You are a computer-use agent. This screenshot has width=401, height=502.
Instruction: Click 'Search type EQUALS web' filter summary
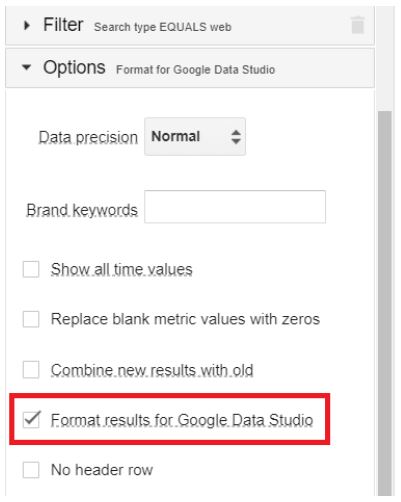point(163,27)
